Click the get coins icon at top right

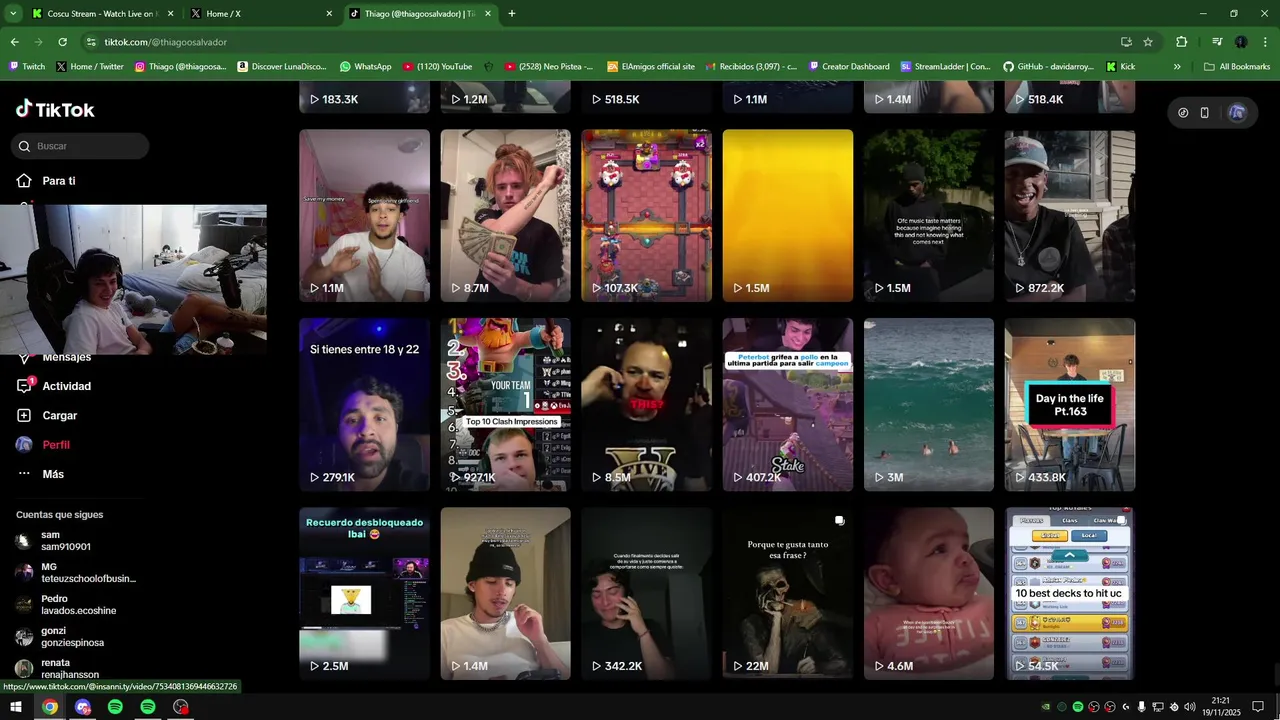(x=1183, y=113)
